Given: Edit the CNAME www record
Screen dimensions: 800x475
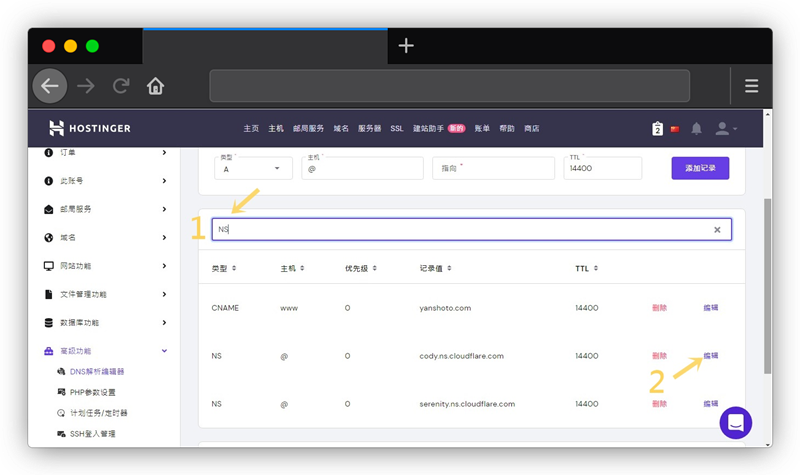Looking at the screenshot, I should (711, 308).
